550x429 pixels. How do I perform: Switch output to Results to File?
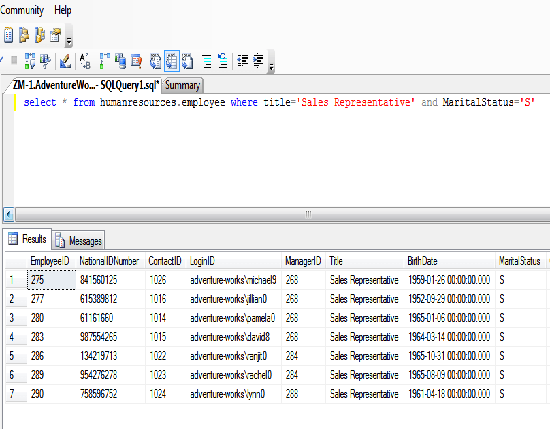click(188, 61)
